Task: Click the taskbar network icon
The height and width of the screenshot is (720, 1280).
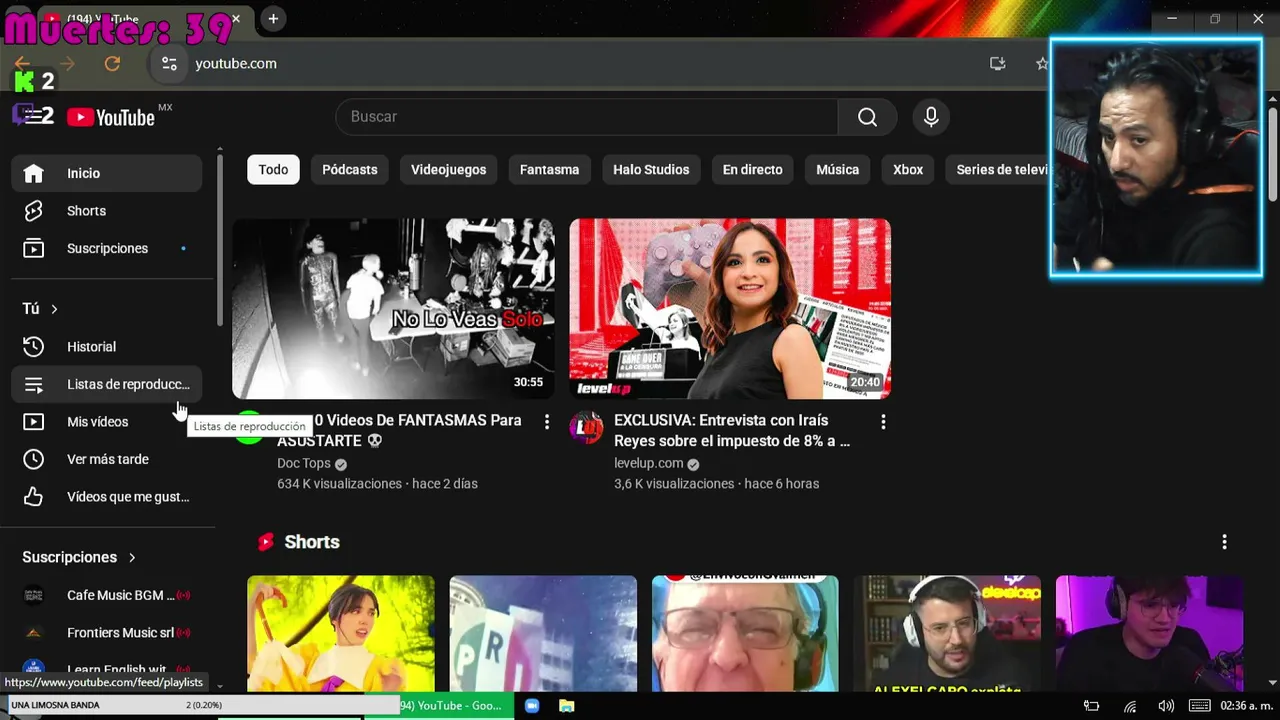Action: 1129,706
